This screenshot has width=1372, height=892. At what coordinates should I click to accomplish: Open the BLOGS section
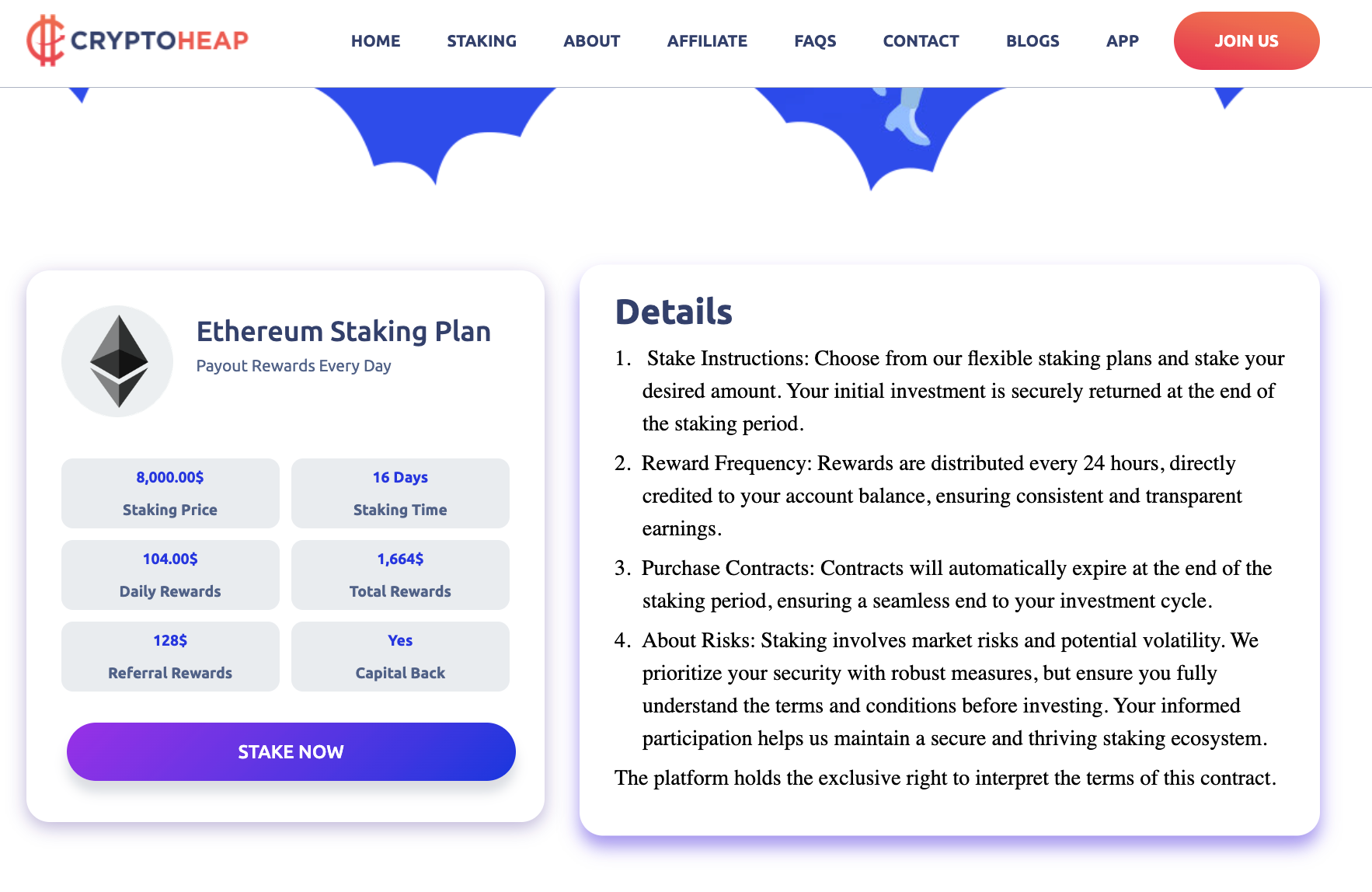click(1032, 41)
